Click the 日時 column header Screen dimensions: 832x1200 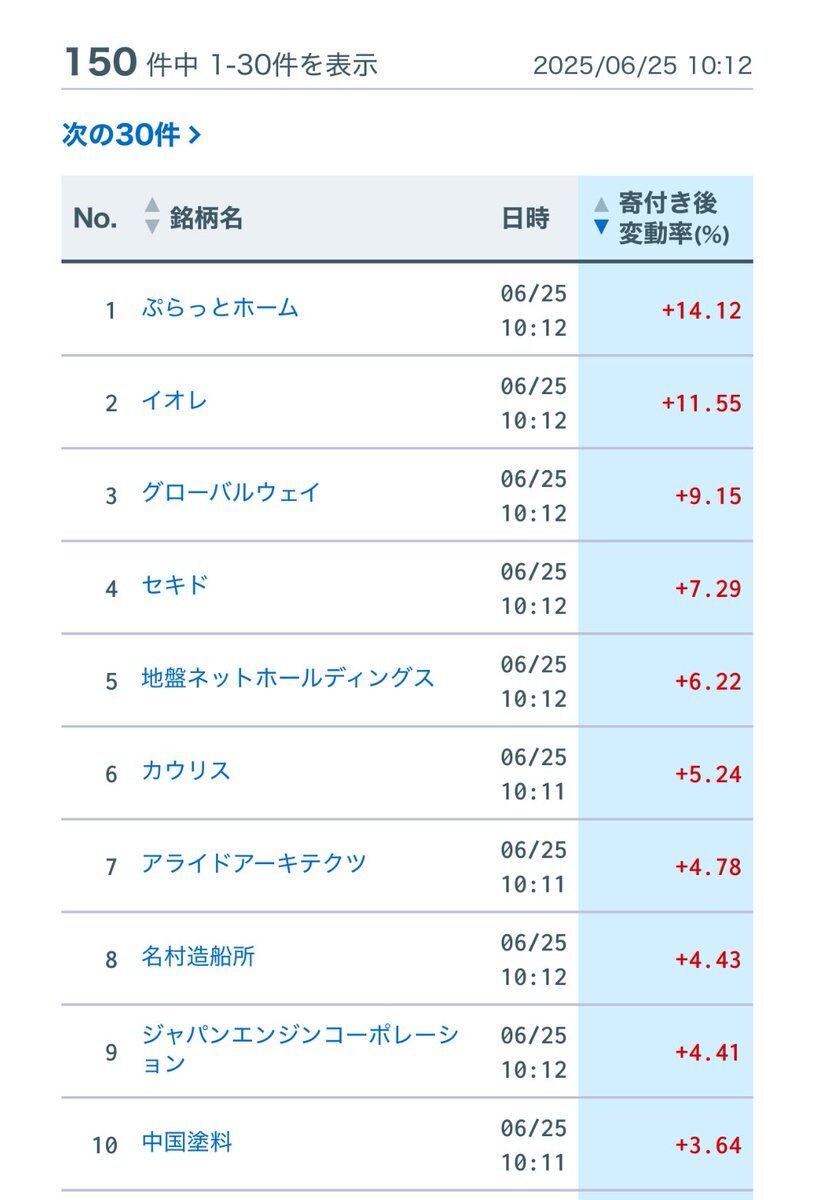(526, 218)
